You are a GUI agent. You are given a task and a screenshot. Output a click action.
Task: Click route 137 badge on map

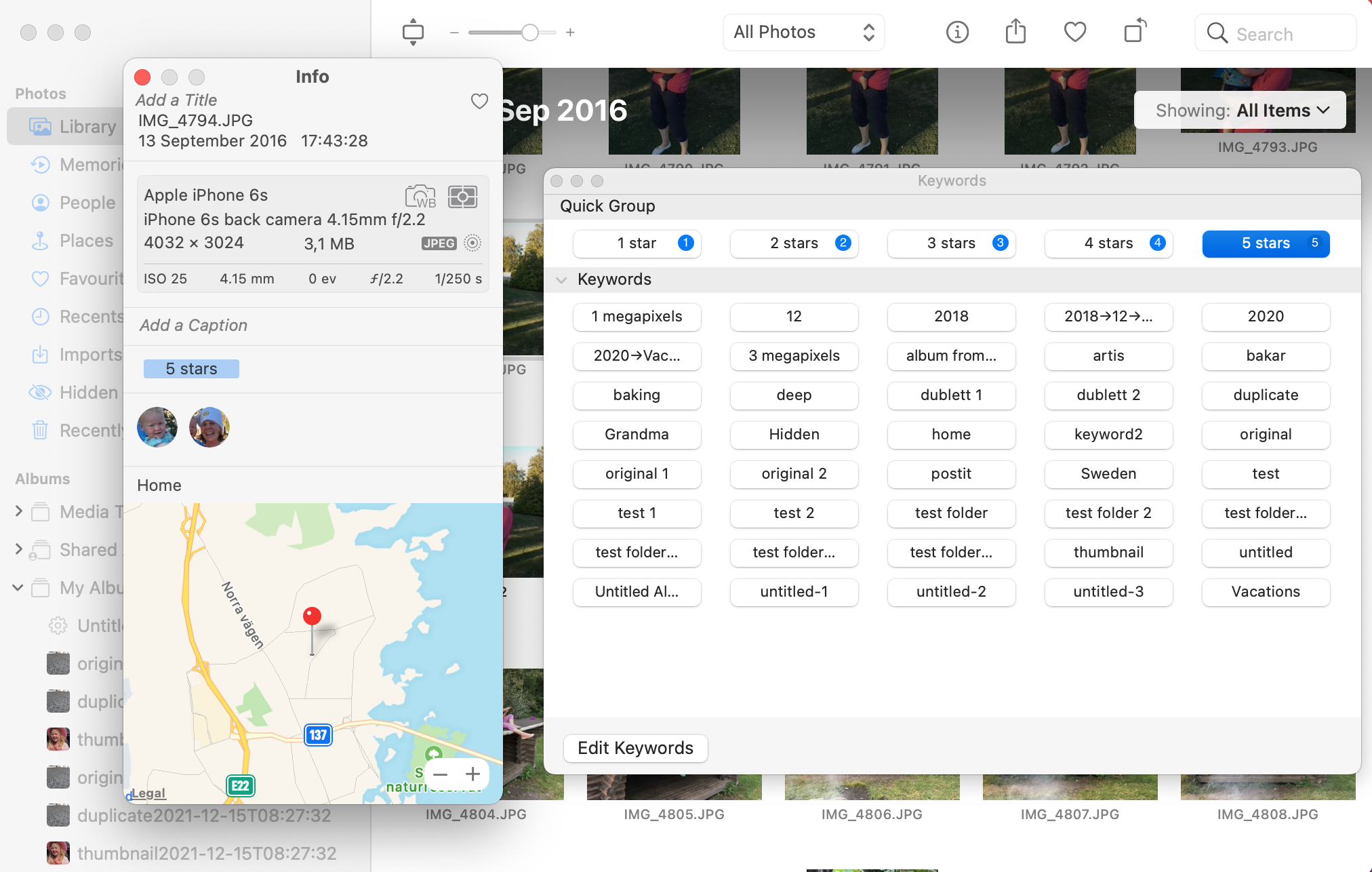[318, 735]
